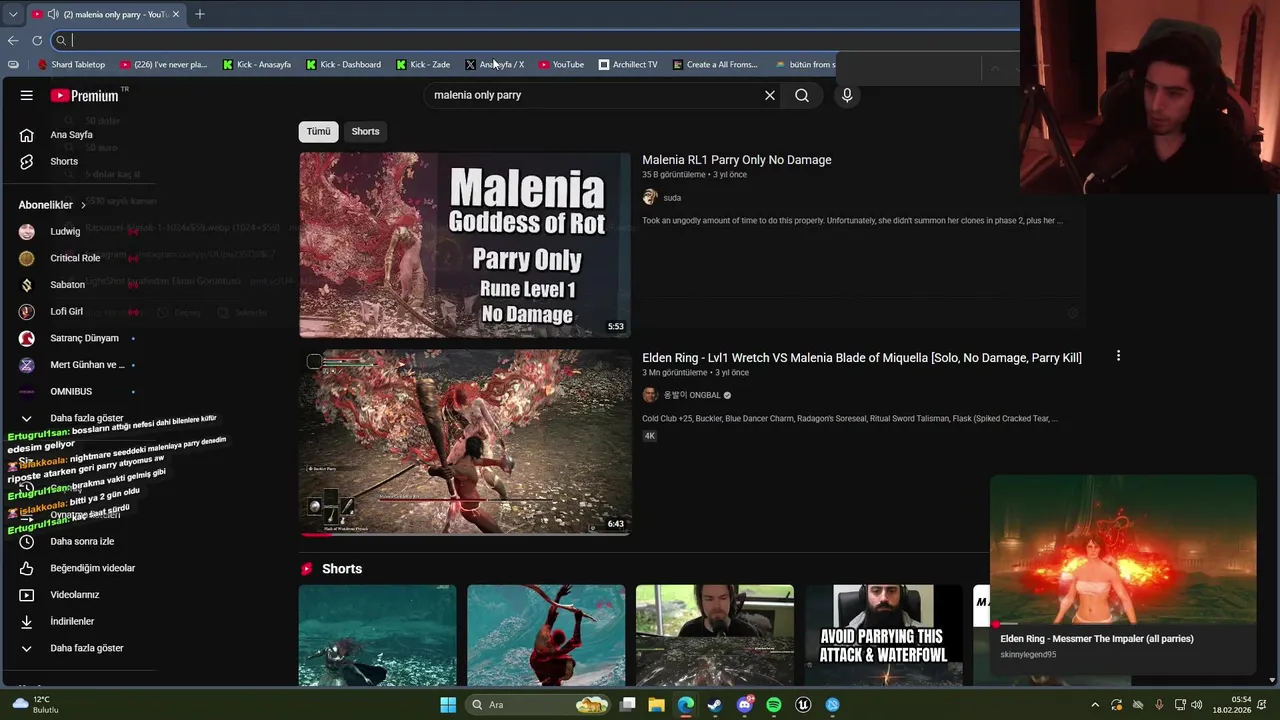
Task: Click the ONGBAL channel avatar
Action: pyautogui.click(x=650, y=395)
